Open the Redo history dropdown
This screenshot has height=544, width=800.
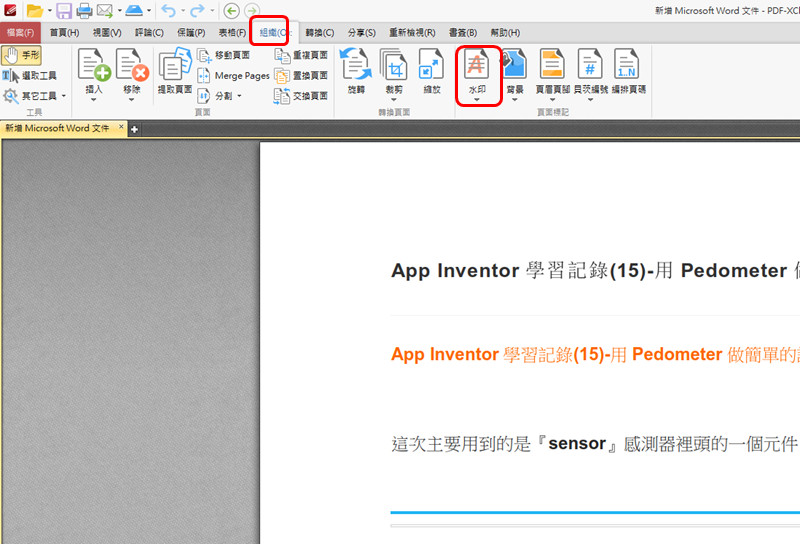tap(212, 11)
